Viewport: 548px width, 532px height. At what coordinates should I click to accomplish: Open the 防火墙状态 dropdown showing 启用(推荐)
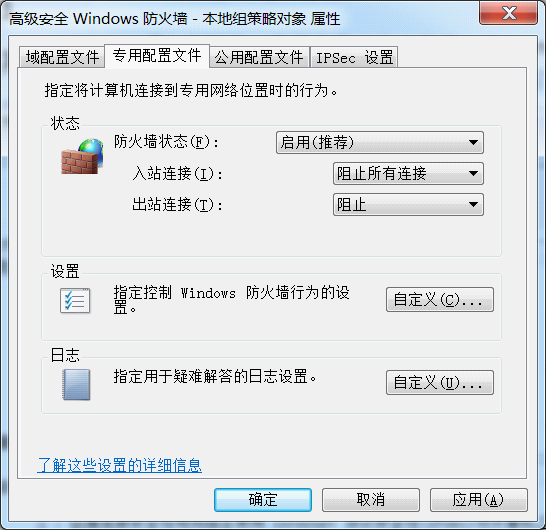(x=380, y=143)
